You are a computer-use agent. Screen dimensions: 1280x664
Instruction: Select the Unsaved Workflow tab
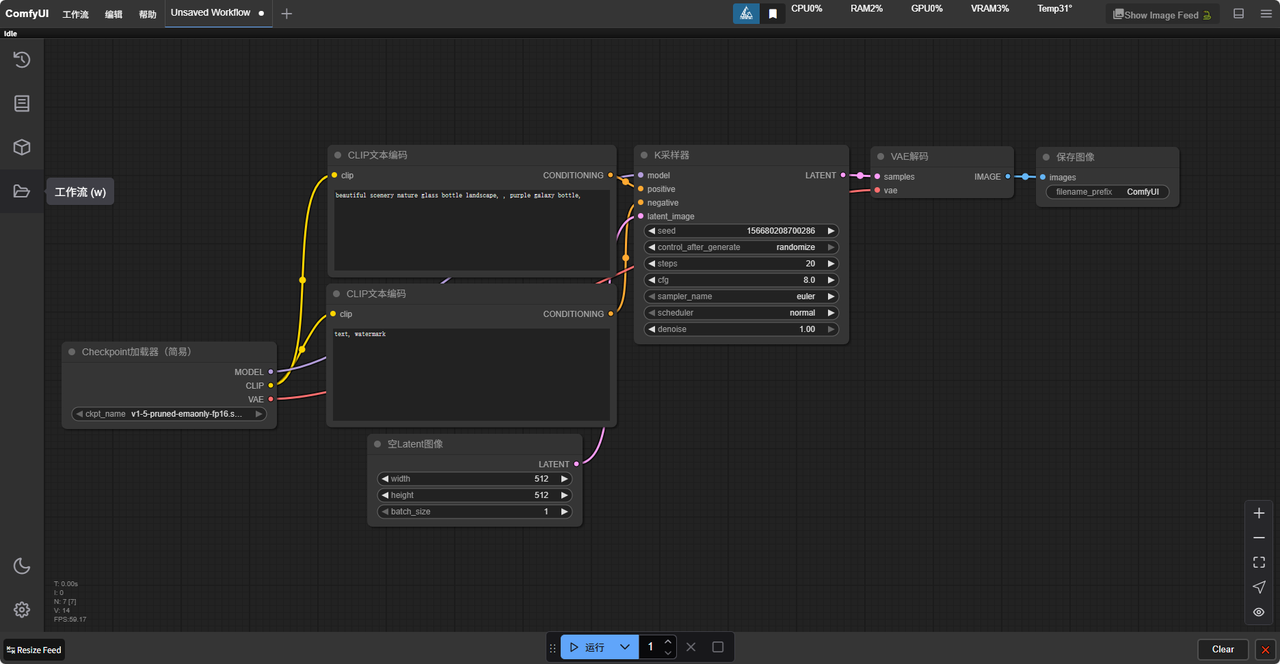coord(218,13)
